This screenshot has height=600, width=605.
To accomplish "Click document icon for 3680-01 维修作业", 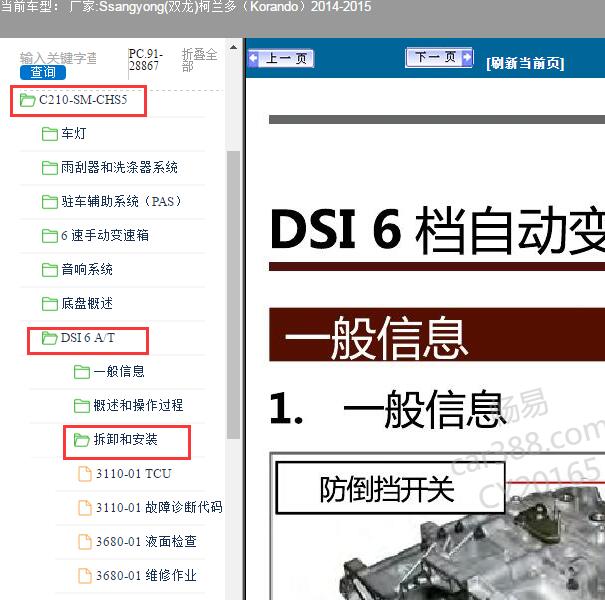I will (85, 576).
